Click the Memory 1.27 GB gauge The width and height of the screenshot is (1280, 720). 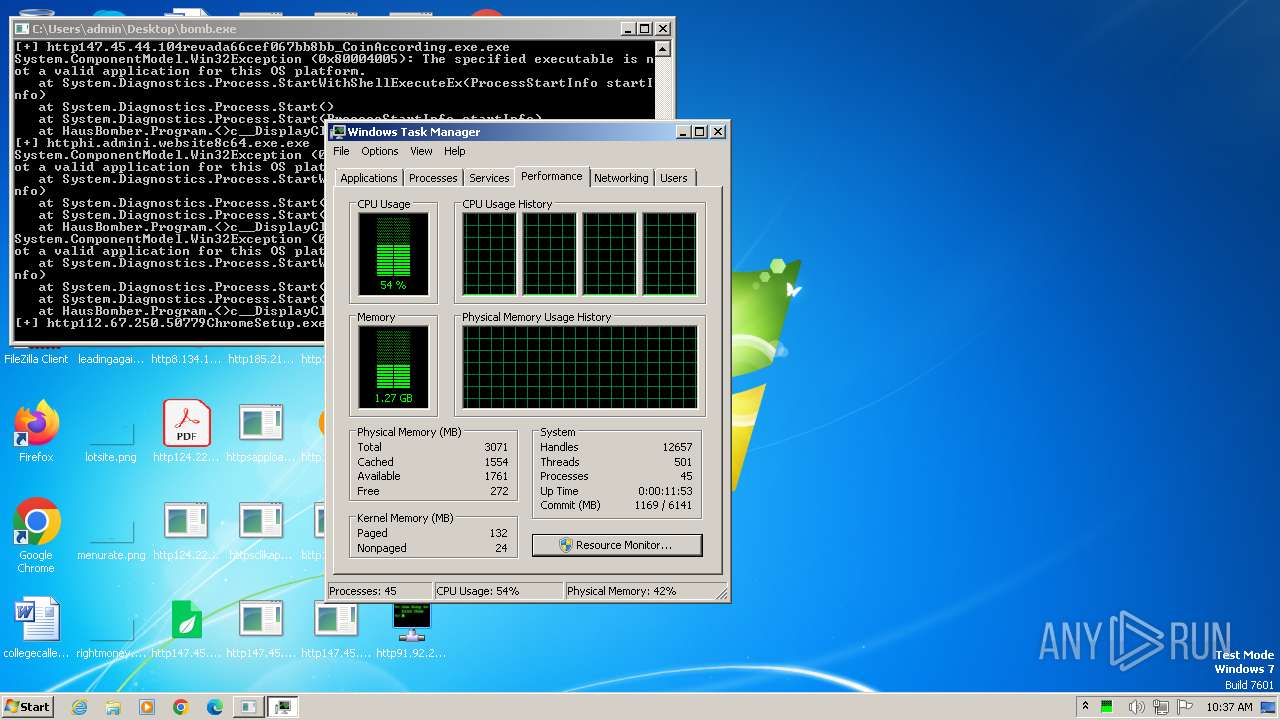coord(393,367)
